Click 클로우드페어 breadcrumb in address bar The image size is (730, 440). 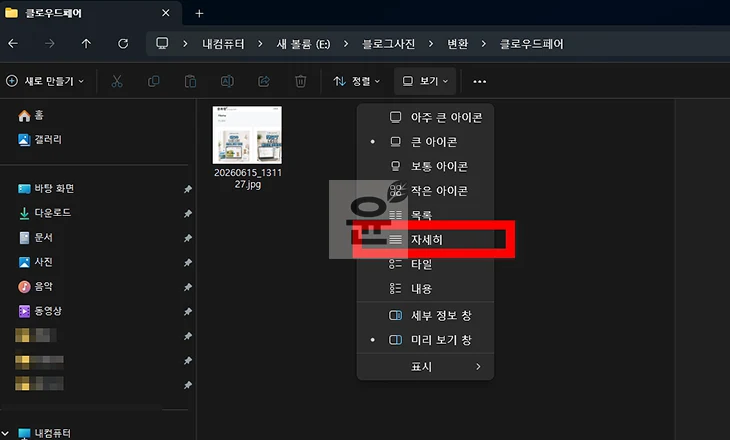[x=531, y=44]
